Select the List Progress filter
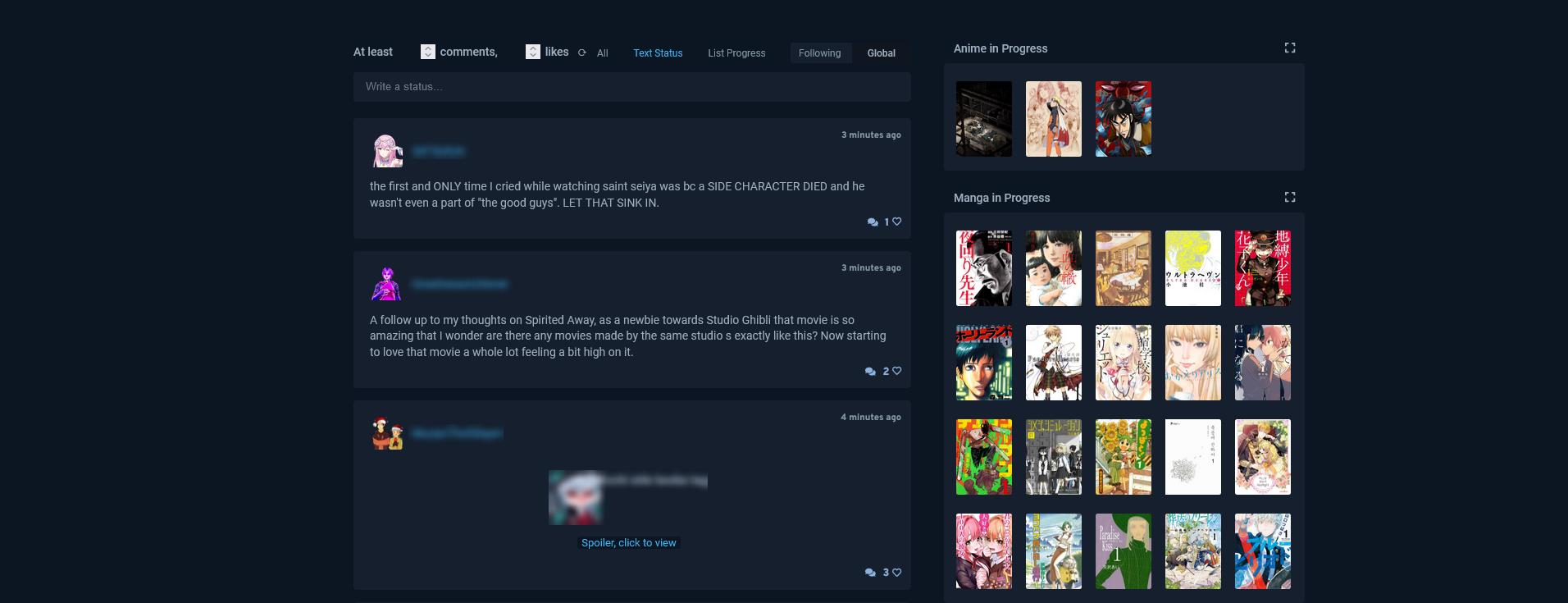 pyautogui.click(x=736, y=53)
